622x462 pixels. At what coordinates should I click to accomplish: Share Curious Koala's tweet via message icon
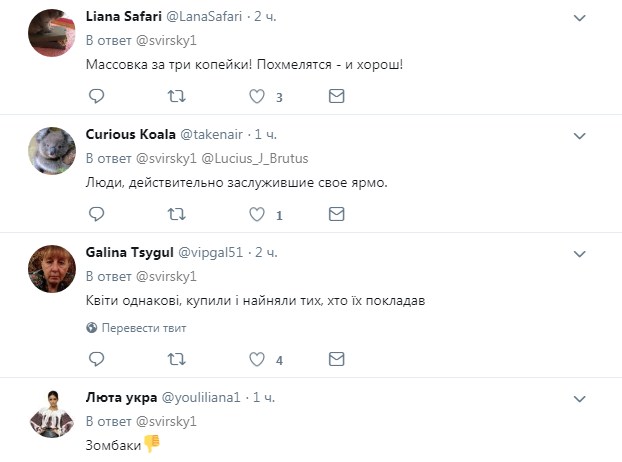(x=337, y=214)
